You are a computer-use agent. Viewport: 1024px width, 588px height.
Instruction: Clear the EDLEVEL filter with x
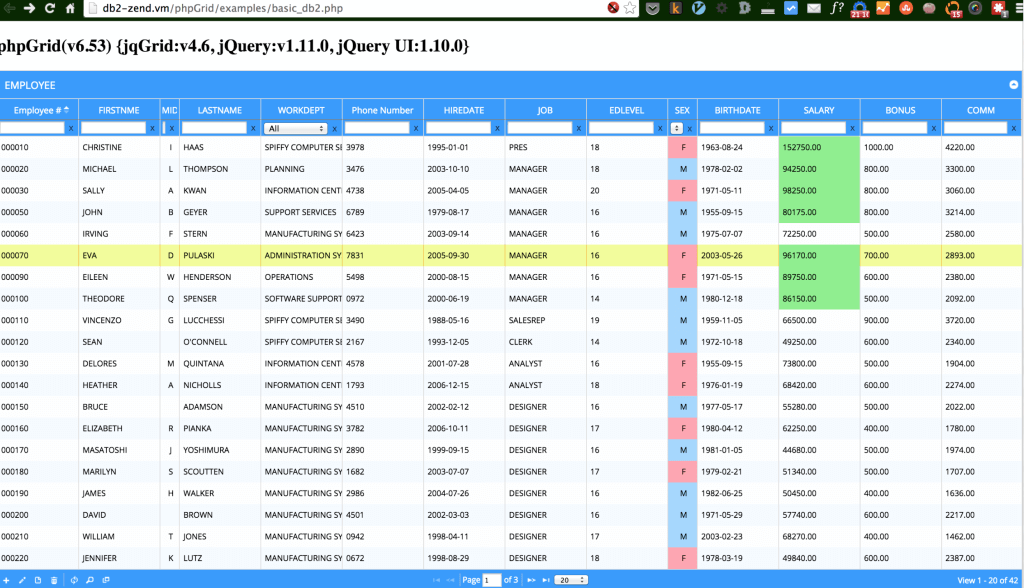660,129
